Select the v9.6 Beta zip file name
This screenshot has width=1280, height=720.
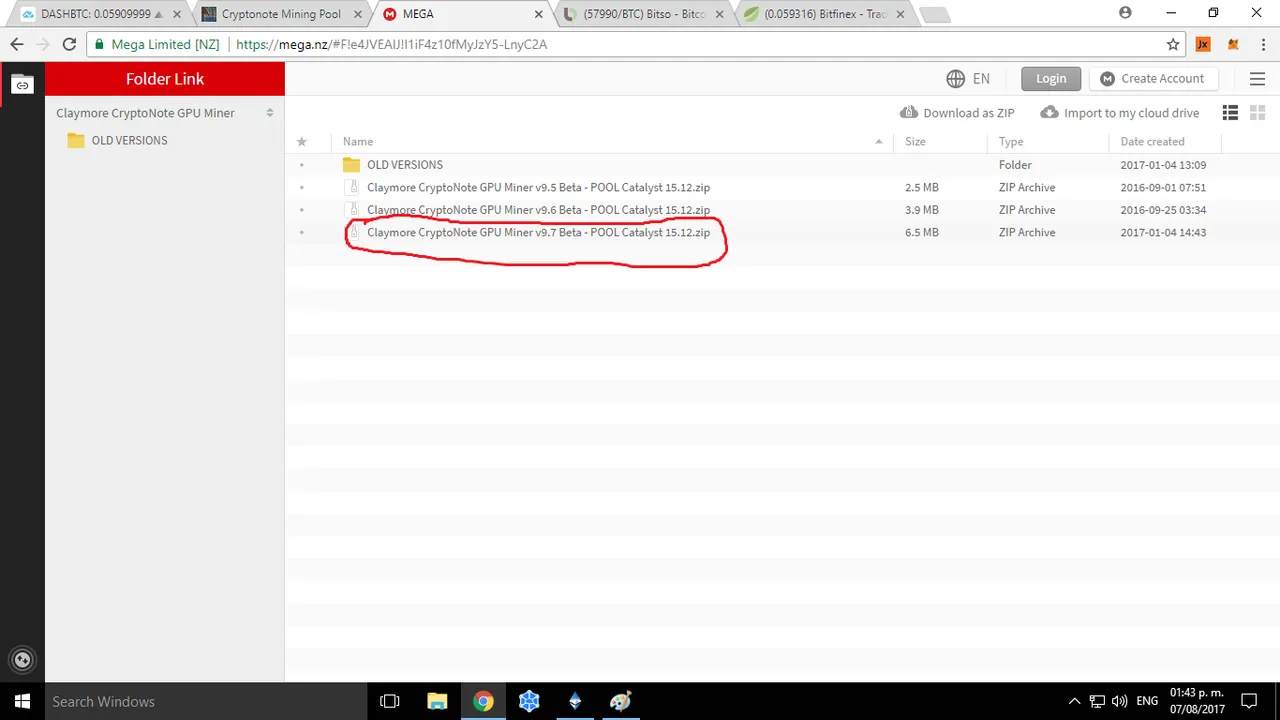538,210
